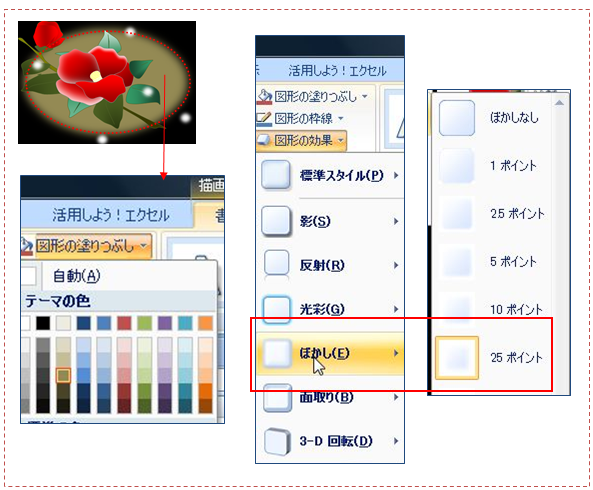Choose 3-D 回転(D) menu entry
The height and width of the screenshot is (490, 593).
coord(330,441)
